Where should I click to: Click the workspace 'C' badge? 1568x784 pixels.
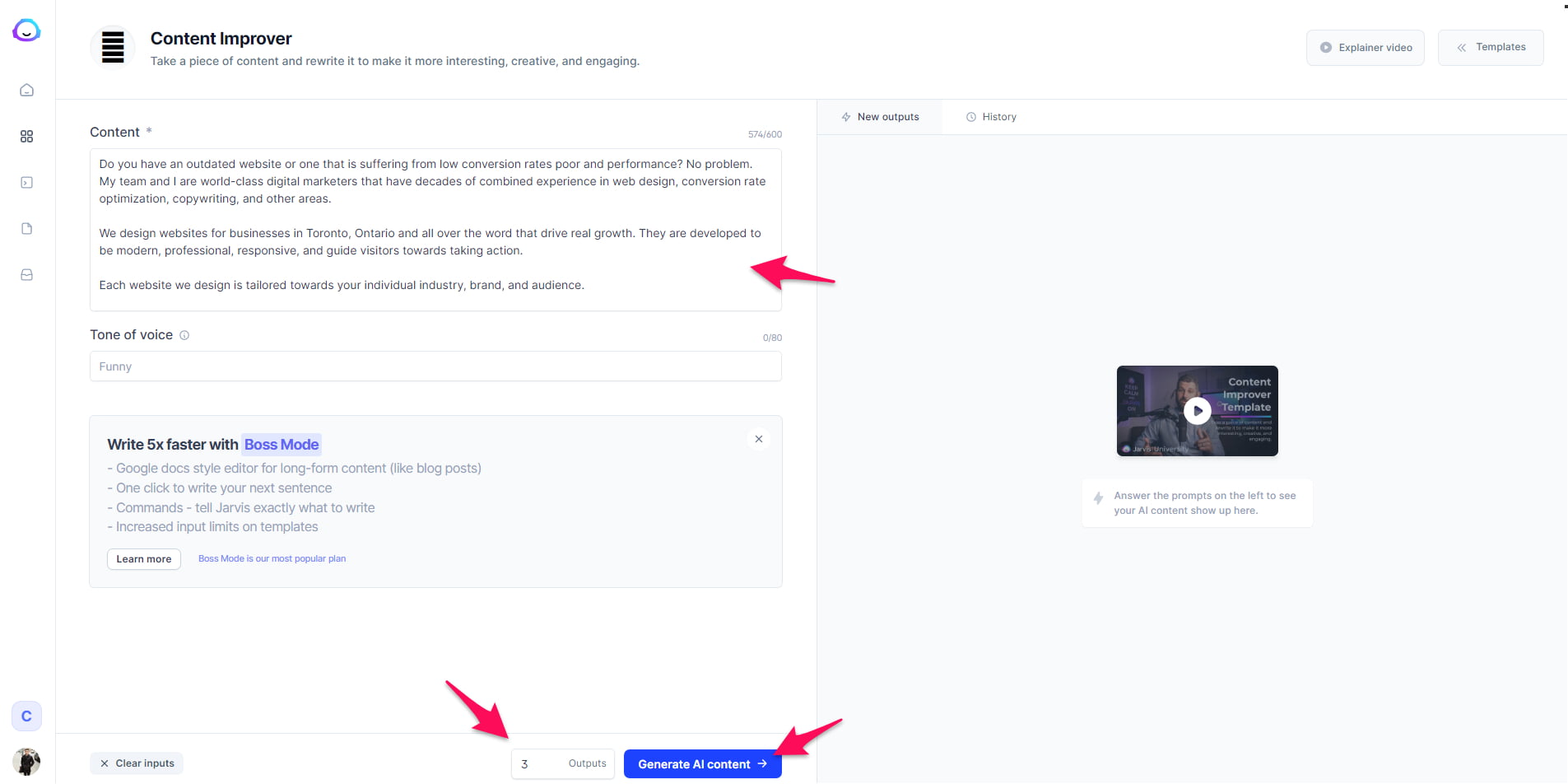[26, 716]
